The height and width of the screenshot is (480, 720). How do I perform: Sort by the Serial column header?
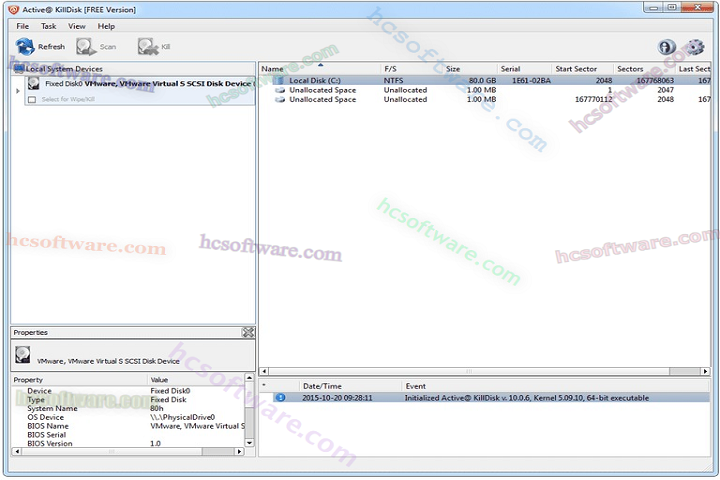coord(525,69)
